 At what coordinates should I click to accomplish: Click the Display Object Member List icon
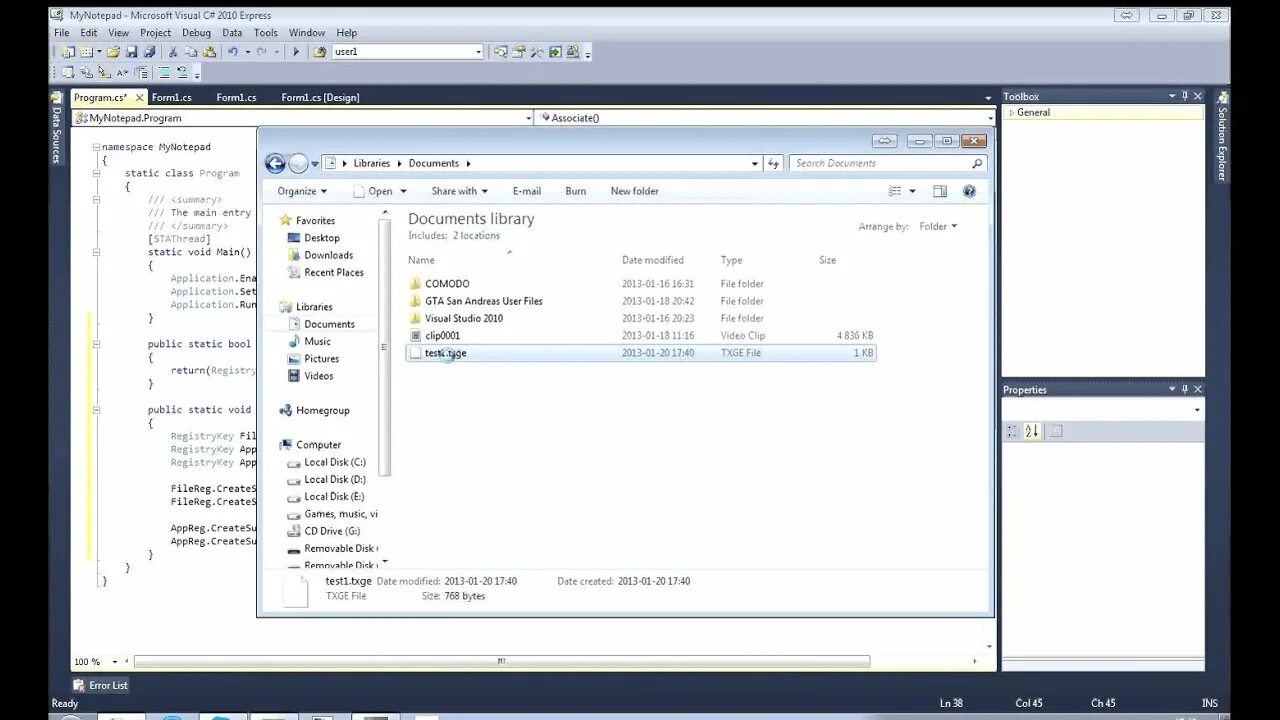coord(68,72)
